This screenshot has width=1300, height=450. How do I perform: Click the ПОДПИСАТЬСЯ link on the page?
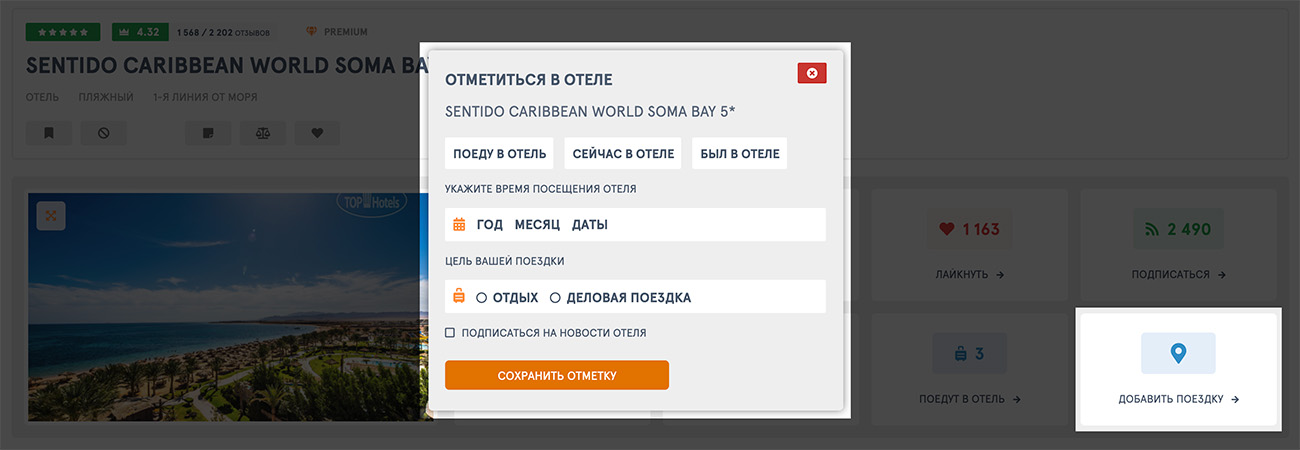[x=1179, y=274]
